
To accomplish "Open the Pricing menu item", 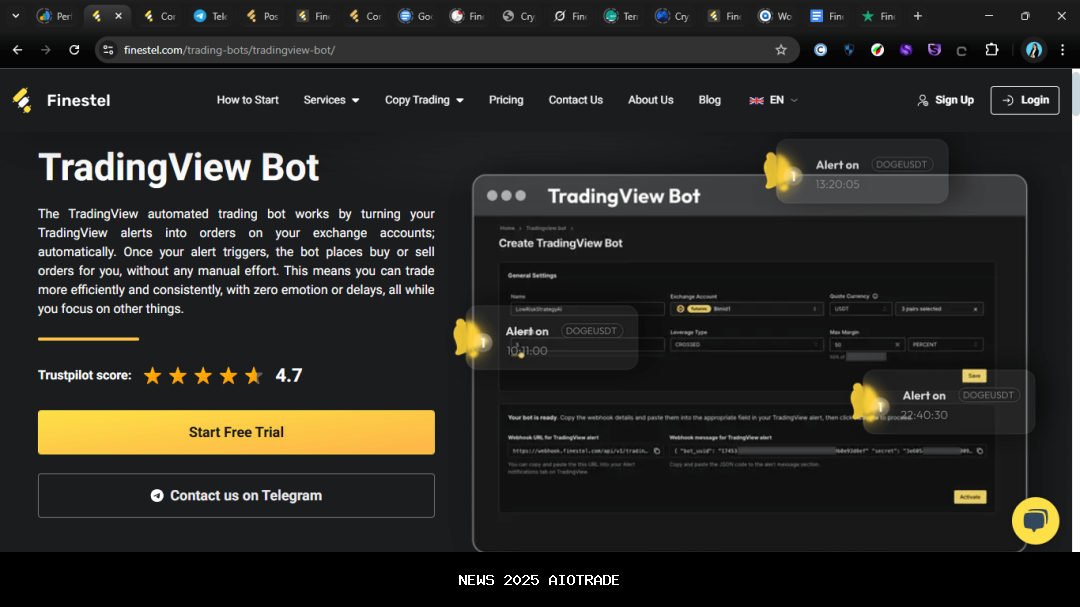I will pos(506,100).
